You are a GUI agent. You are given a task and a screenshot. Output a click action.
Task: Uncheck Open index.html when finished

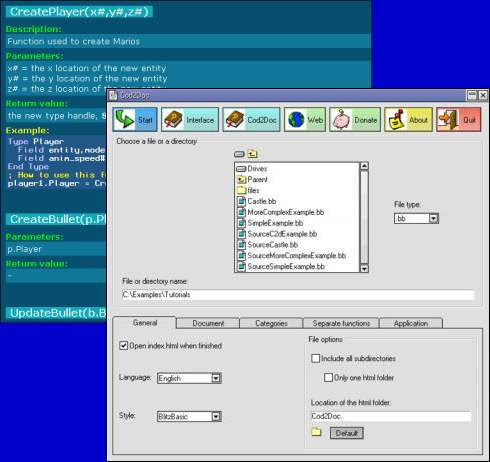tap(123, 346)
